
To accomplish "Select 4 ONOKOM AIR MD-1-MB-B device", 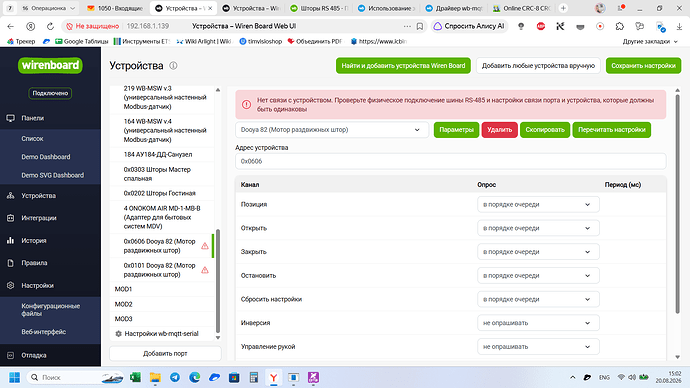I will pos(162,217).
